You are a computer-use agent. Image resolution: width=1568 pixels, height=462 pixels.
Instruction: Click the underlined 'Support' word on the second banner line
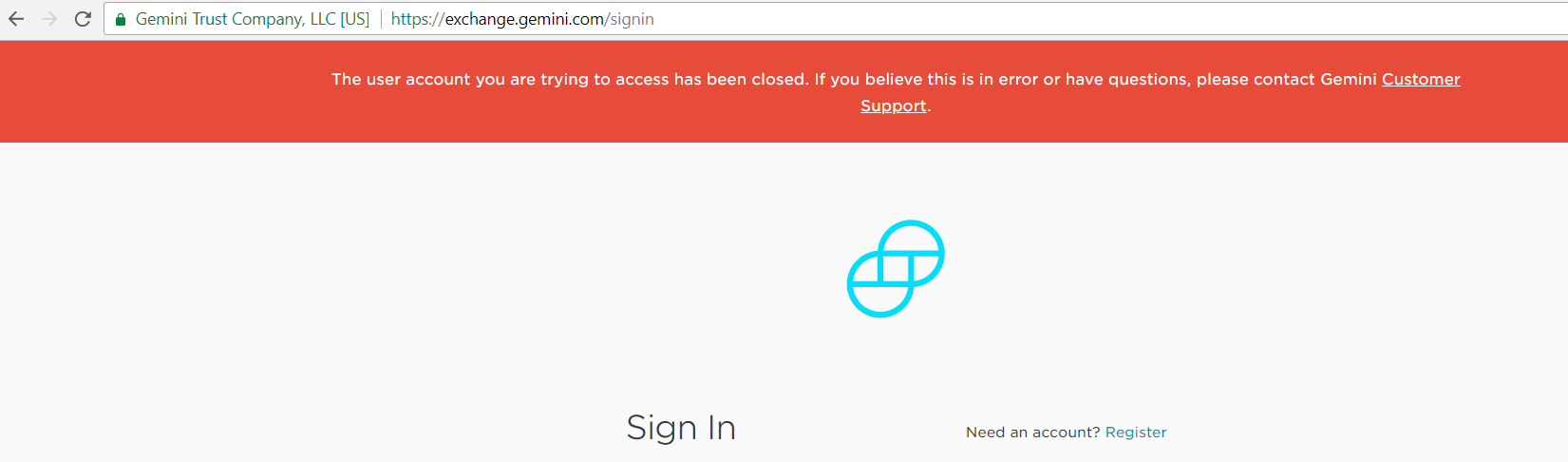tap(894, 106)
